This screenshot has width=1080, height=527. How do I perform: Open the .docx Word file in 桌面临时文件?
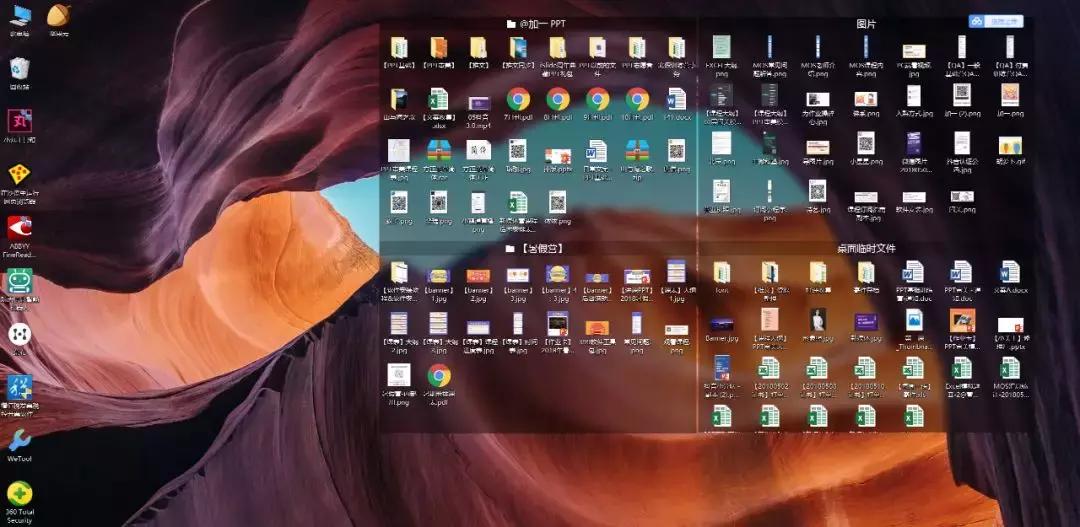[1010, 272]
